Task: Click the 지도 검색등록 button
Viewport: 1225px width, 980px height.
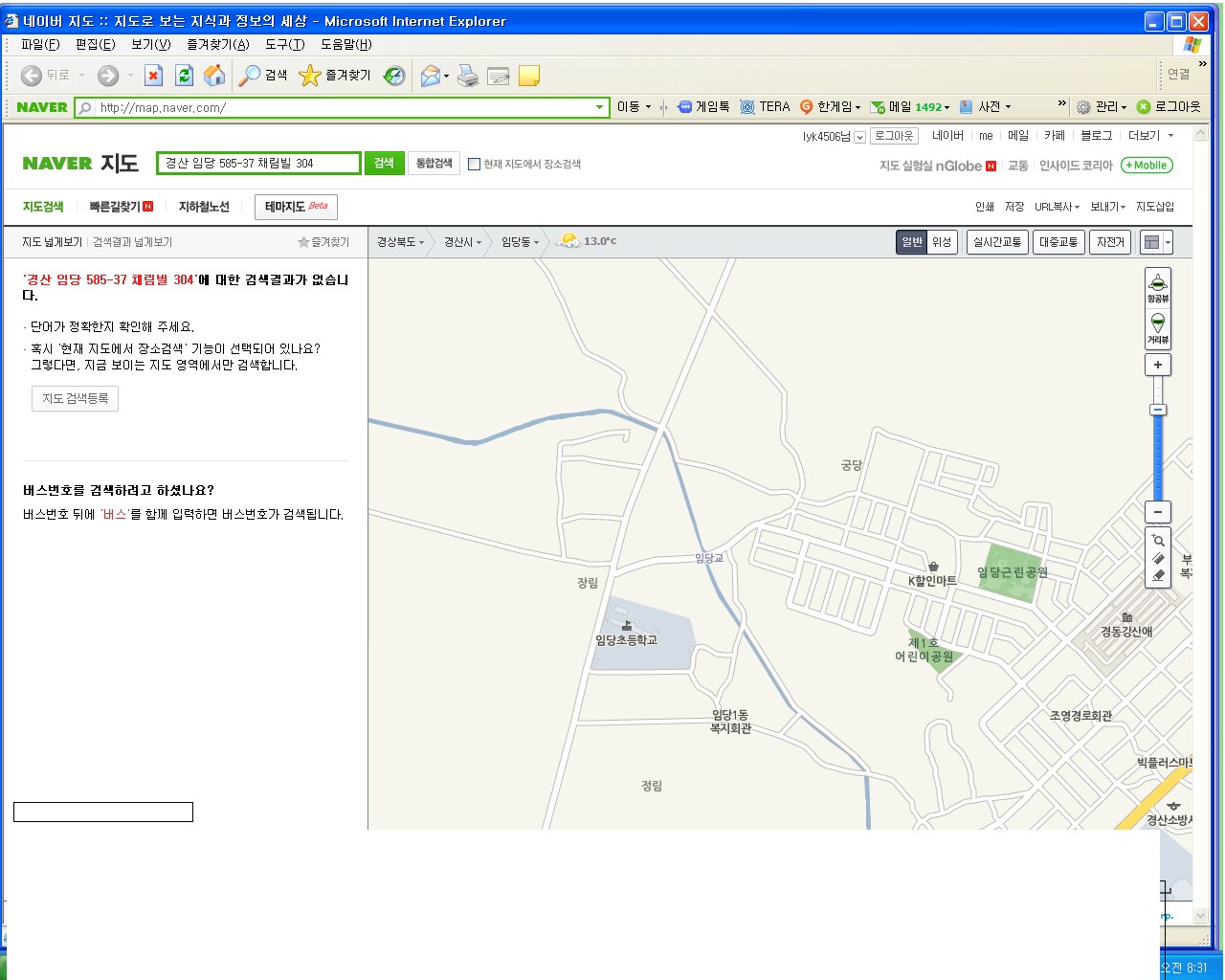Action: [x=75, y=398]
